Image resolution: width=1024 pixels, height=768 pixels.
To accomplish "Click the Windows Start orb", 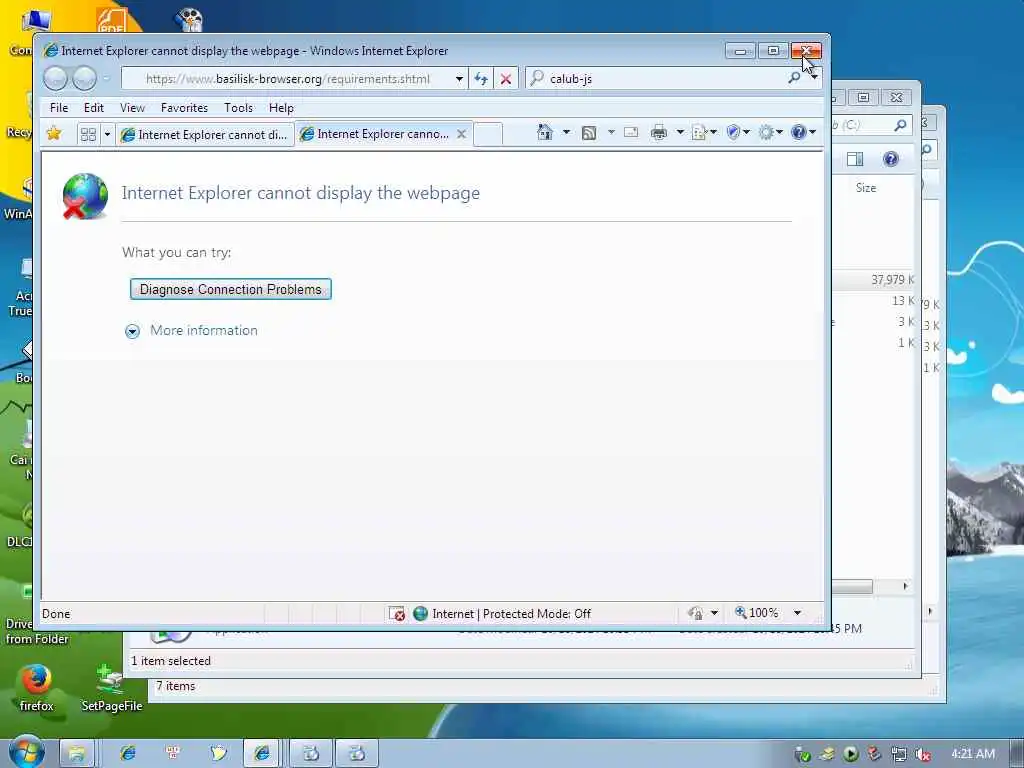I will tap(27, 752).
